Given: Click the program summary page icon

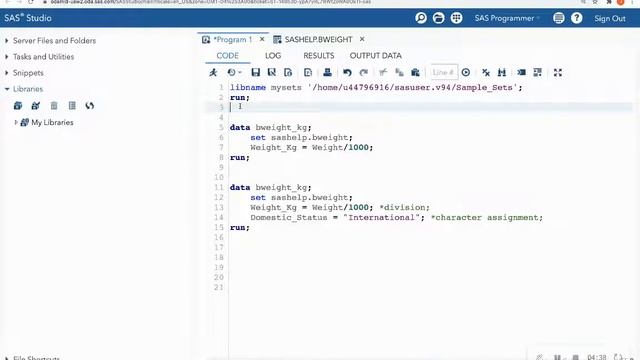Looking at the screenshot, I should point(308,73).
